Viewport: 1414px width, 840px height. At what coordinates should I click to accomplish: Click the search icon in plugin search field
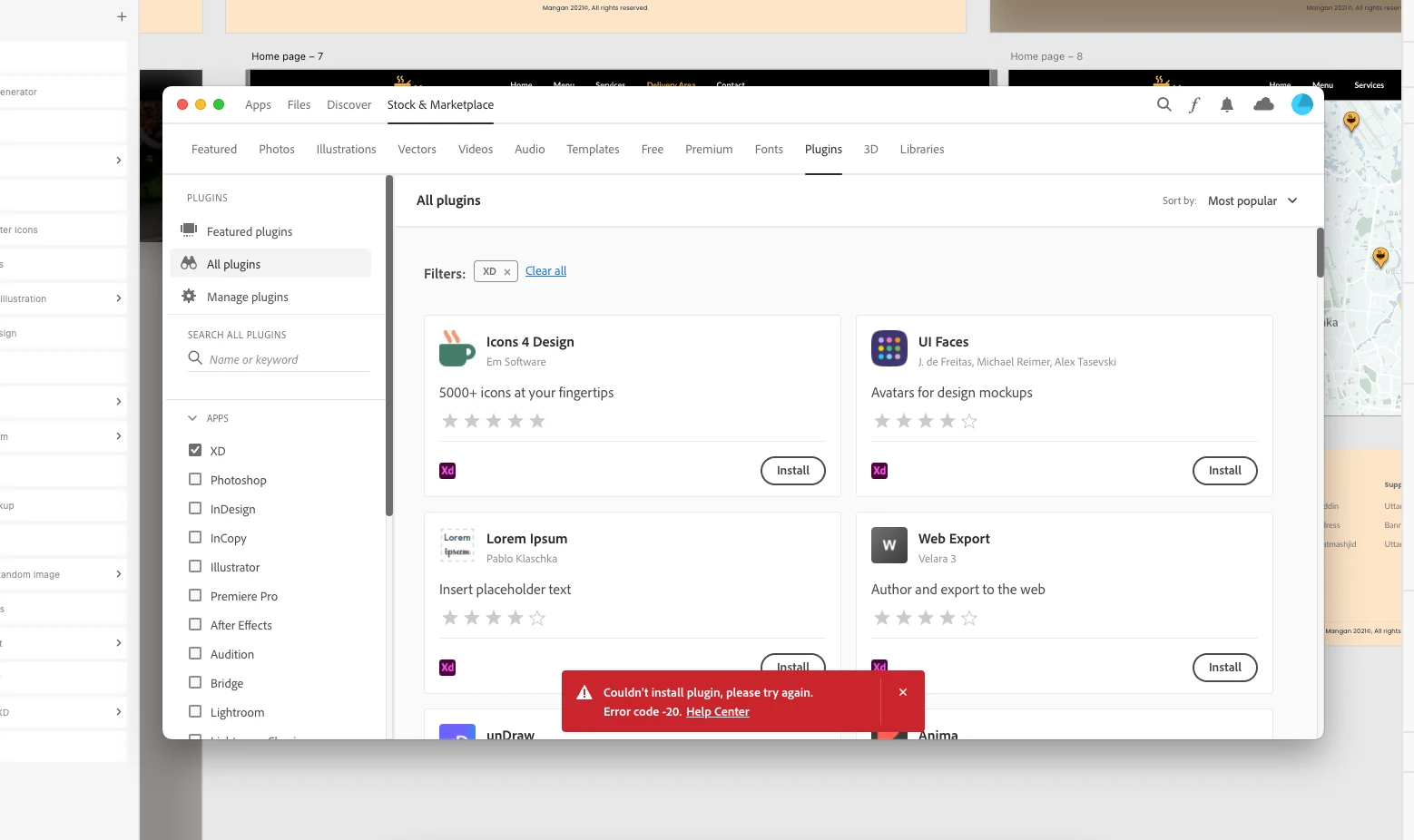coord(195,358)
